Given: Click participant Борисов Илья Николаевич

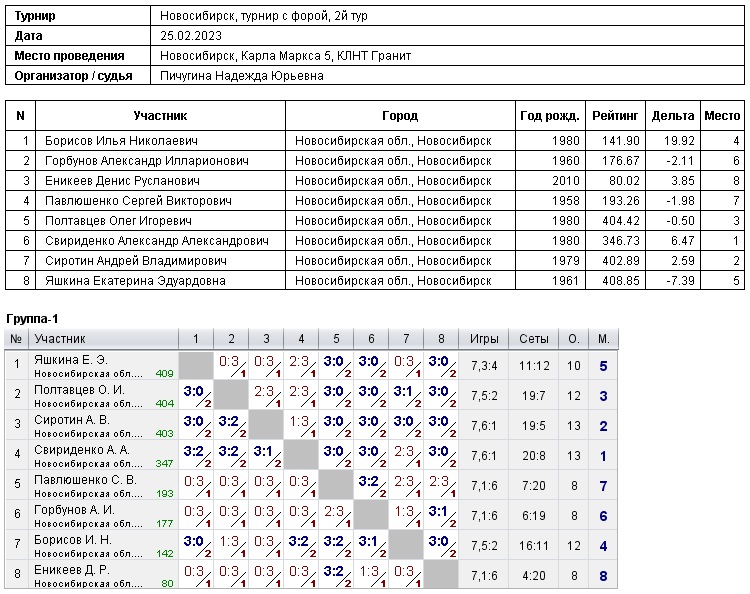Looking at the screenshot, I should tap(121, 141).
